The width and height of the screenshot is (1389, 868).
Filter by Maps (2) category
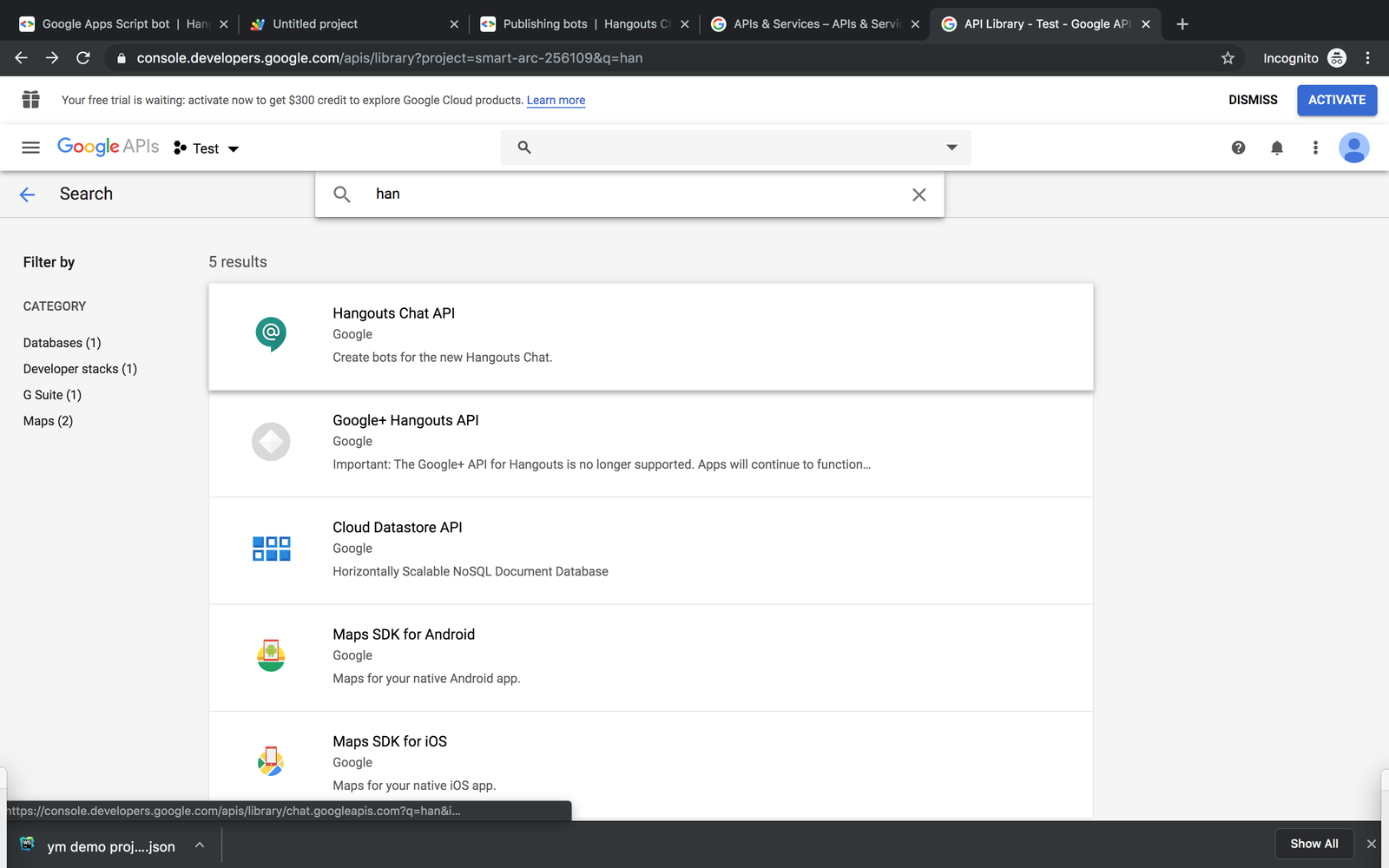[48, 421]
